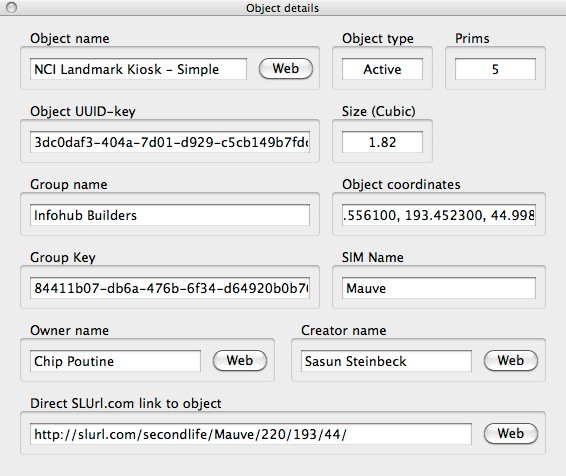Screen dimensions: 566x476
Task: Click the Size (Cubic) field showing 1.82
Action: (x=382, y=142)
